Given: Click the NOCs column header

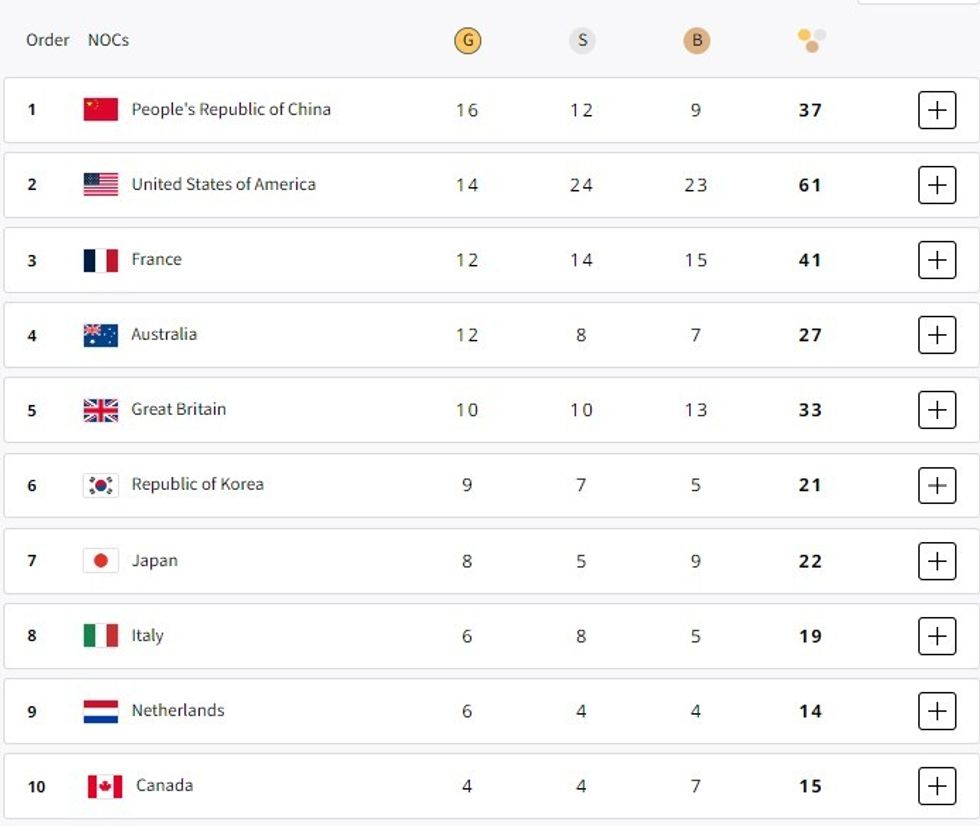Looking at the screenshot, I should tap(108, 40).
